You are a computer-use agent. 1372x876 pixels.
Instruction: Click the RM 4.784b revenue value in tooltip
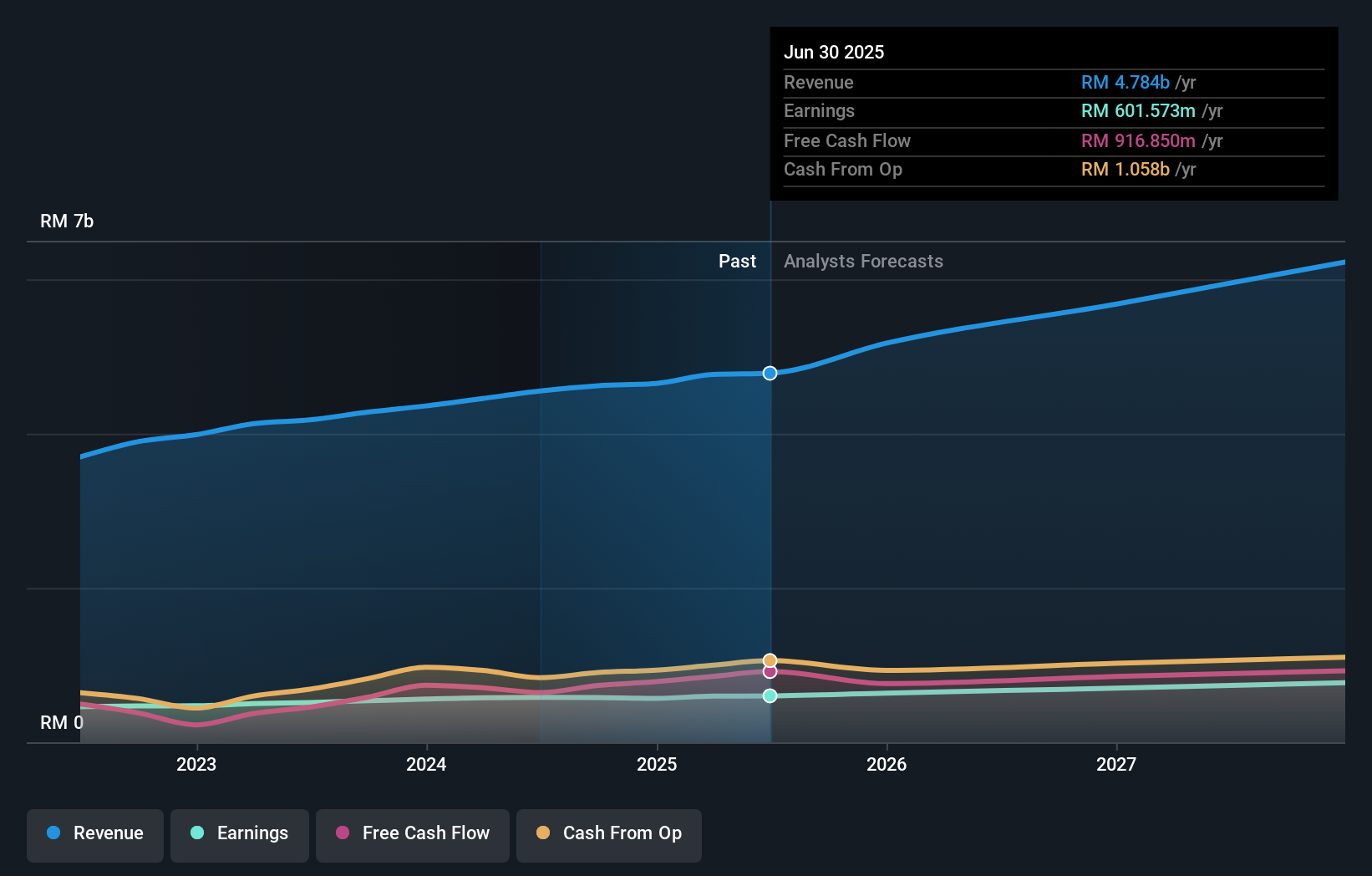point(1124,82)
